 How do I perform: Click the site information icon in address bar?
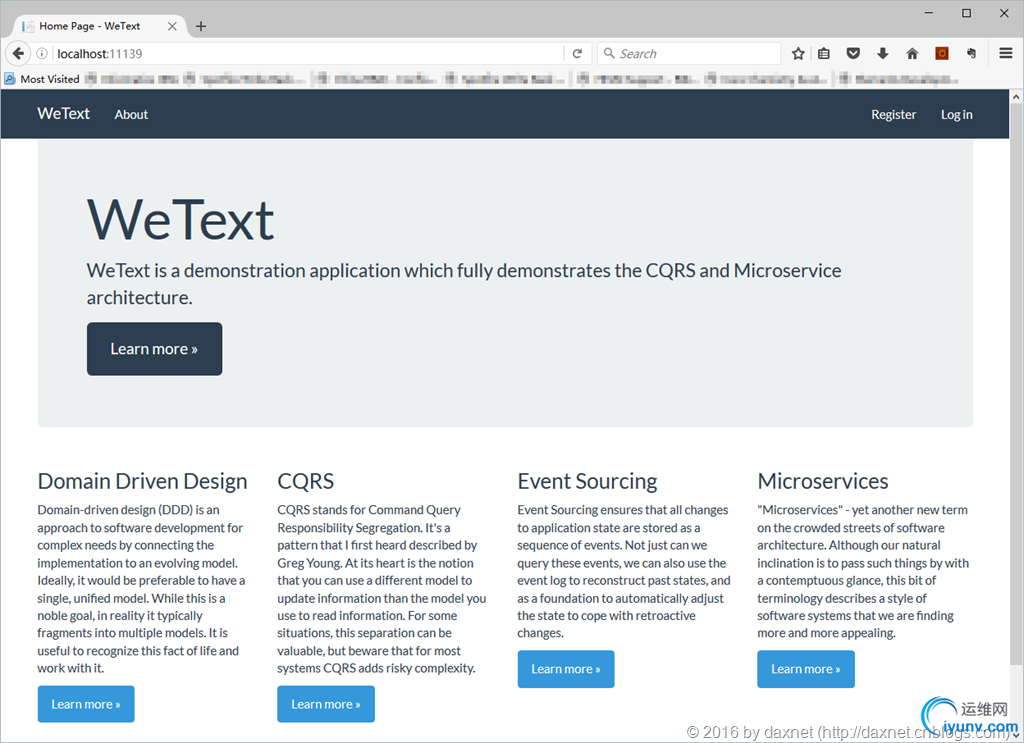42,54
